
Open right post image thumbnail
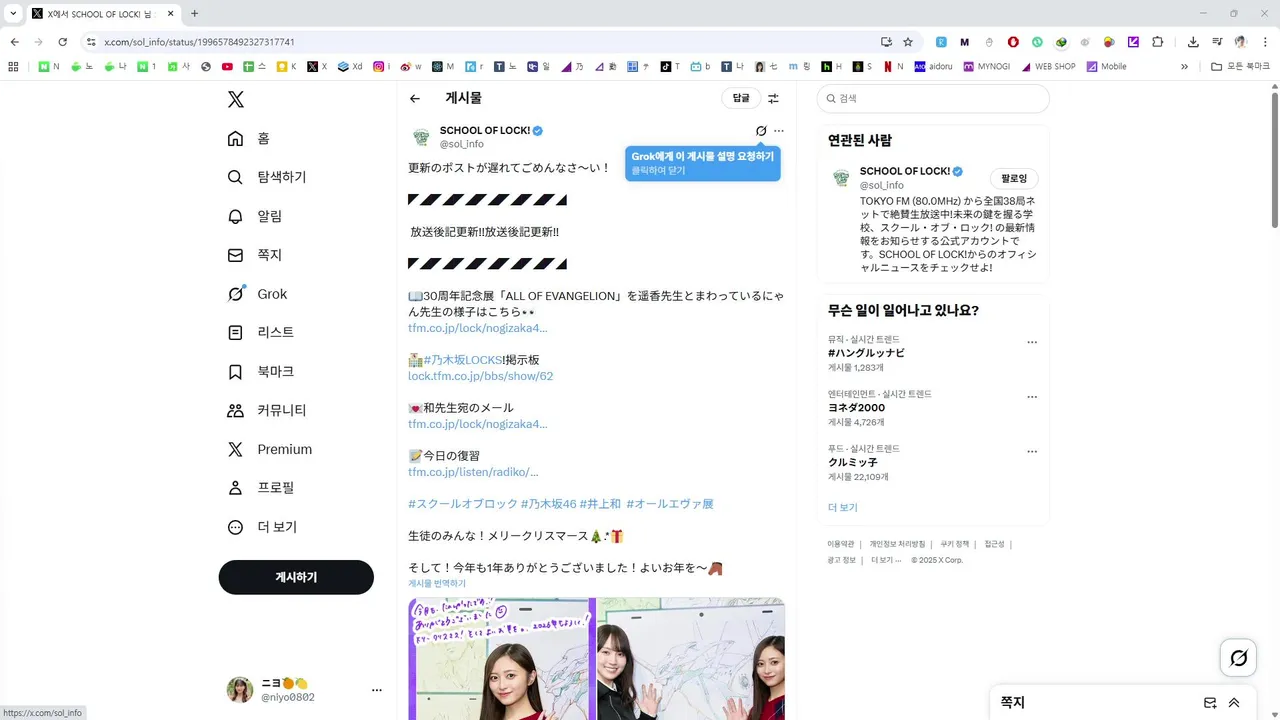[691, 659]
